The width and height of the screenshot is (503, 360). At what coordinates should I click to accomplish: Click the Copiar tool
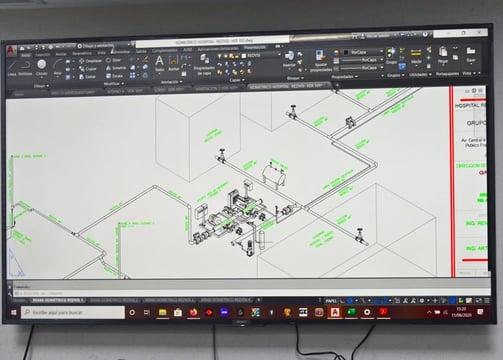(x=88, y=69)
